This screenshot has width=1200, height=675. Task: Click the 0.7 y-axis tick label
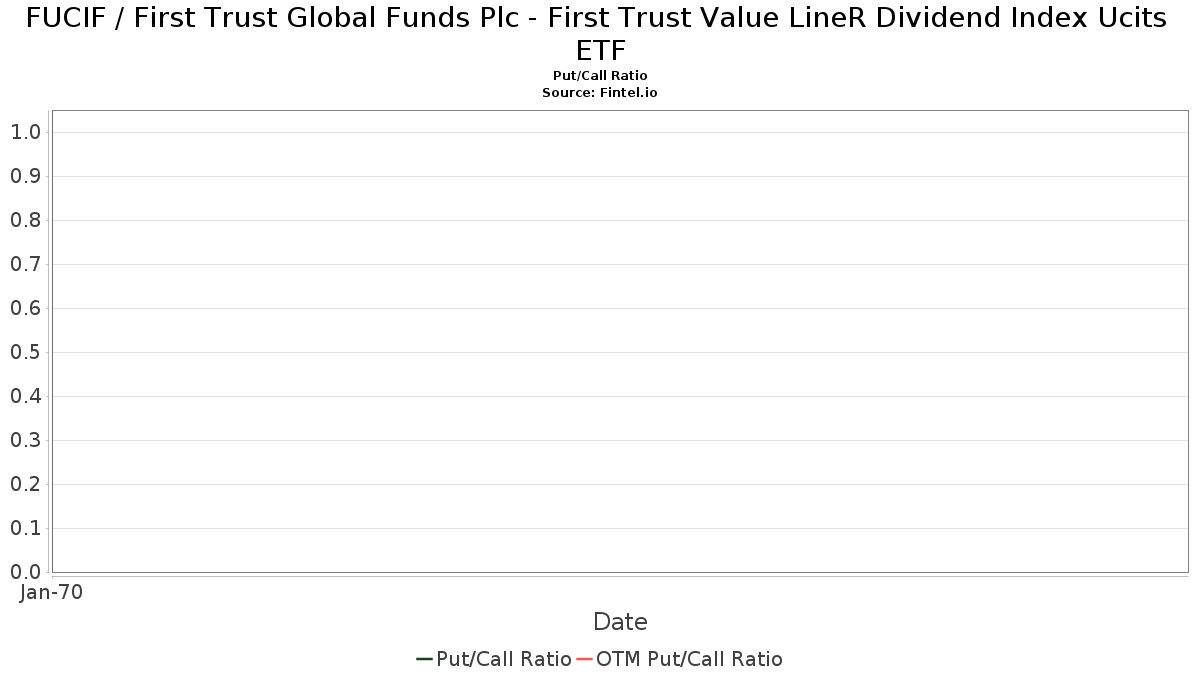[25, 264]
